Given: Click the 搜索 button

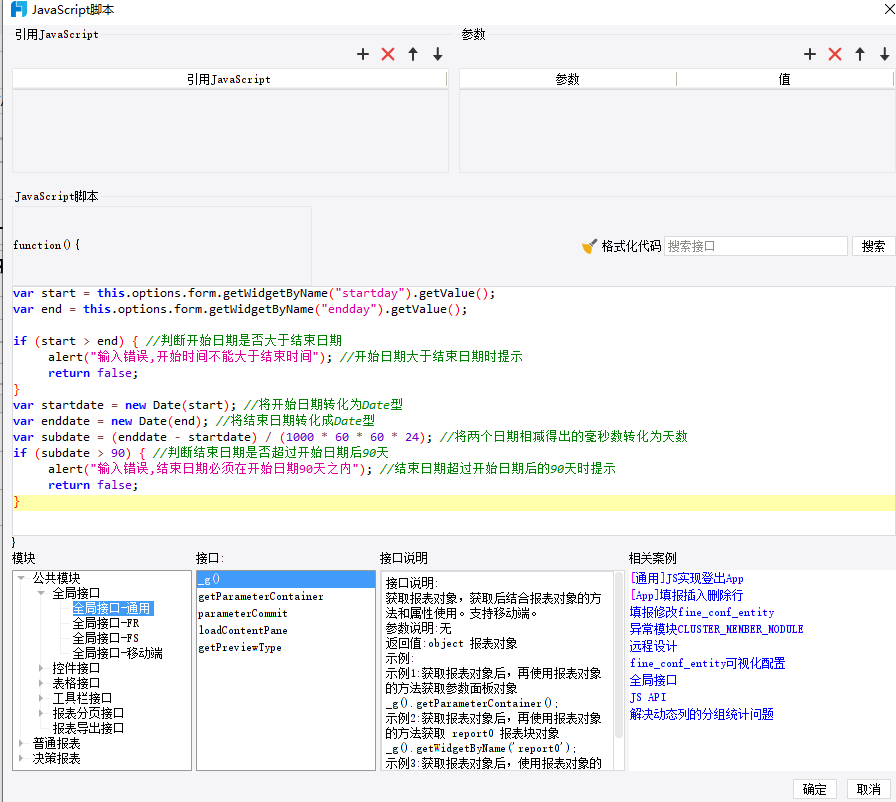Looking at the screenshot, I should (x=873, y=246).
